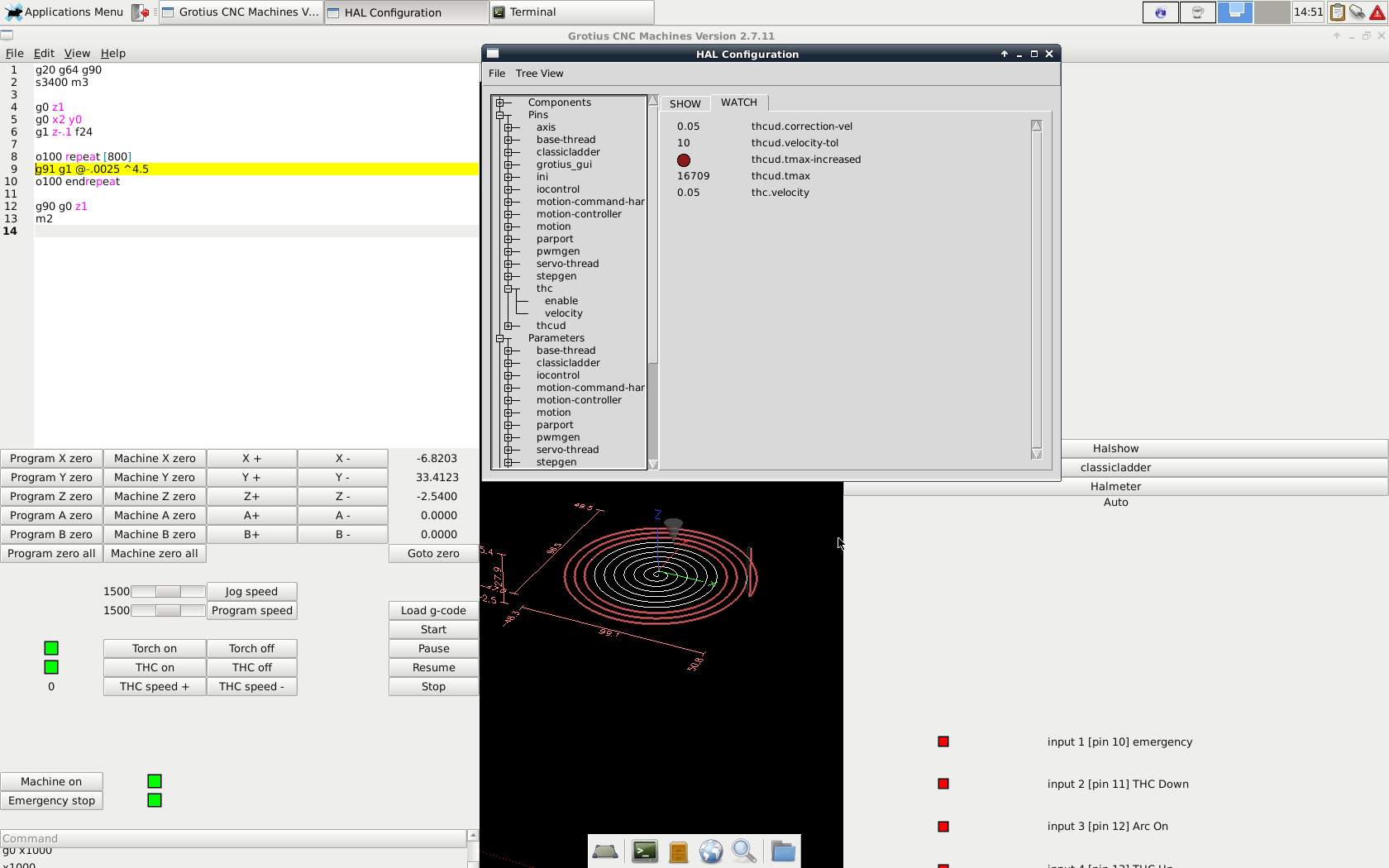Expand the thcud pin tree node
This screenshot has height=868, width=1389.
click(508, 326)
